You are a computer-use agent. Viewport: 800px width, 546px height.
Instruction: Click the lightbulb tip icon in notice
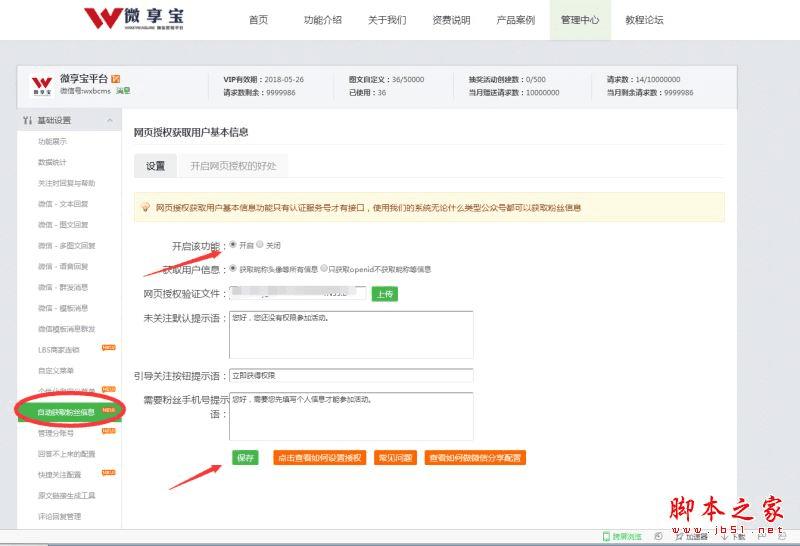tap(145, 207)
